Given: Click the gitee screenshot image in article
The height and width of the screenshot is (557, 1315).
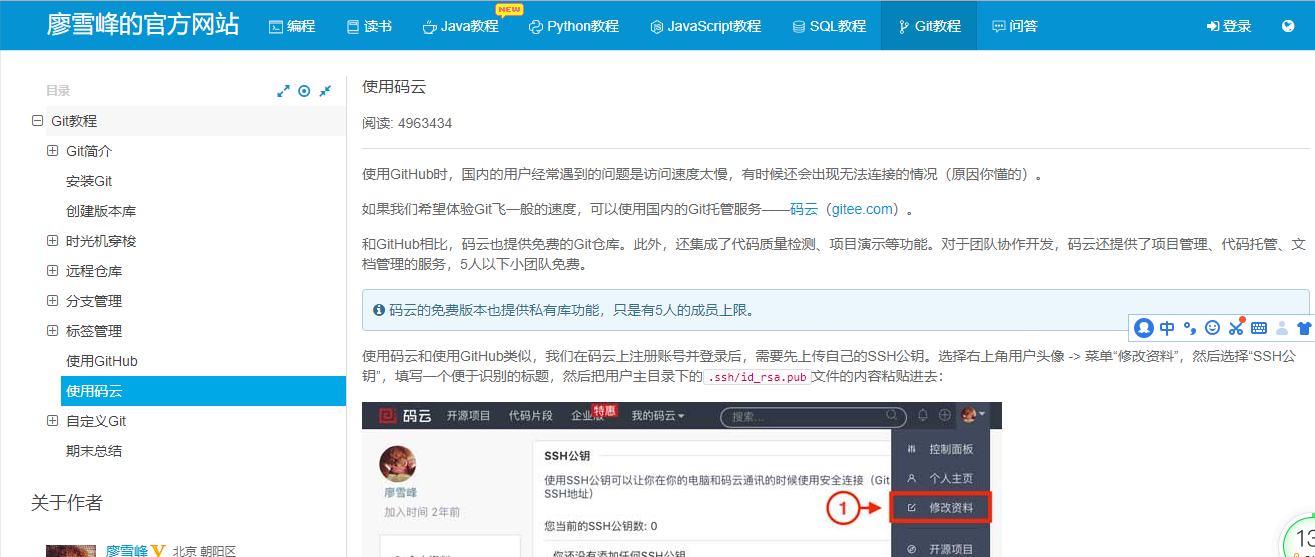Looking at the screenshot, I should click(x=682, y=480).
